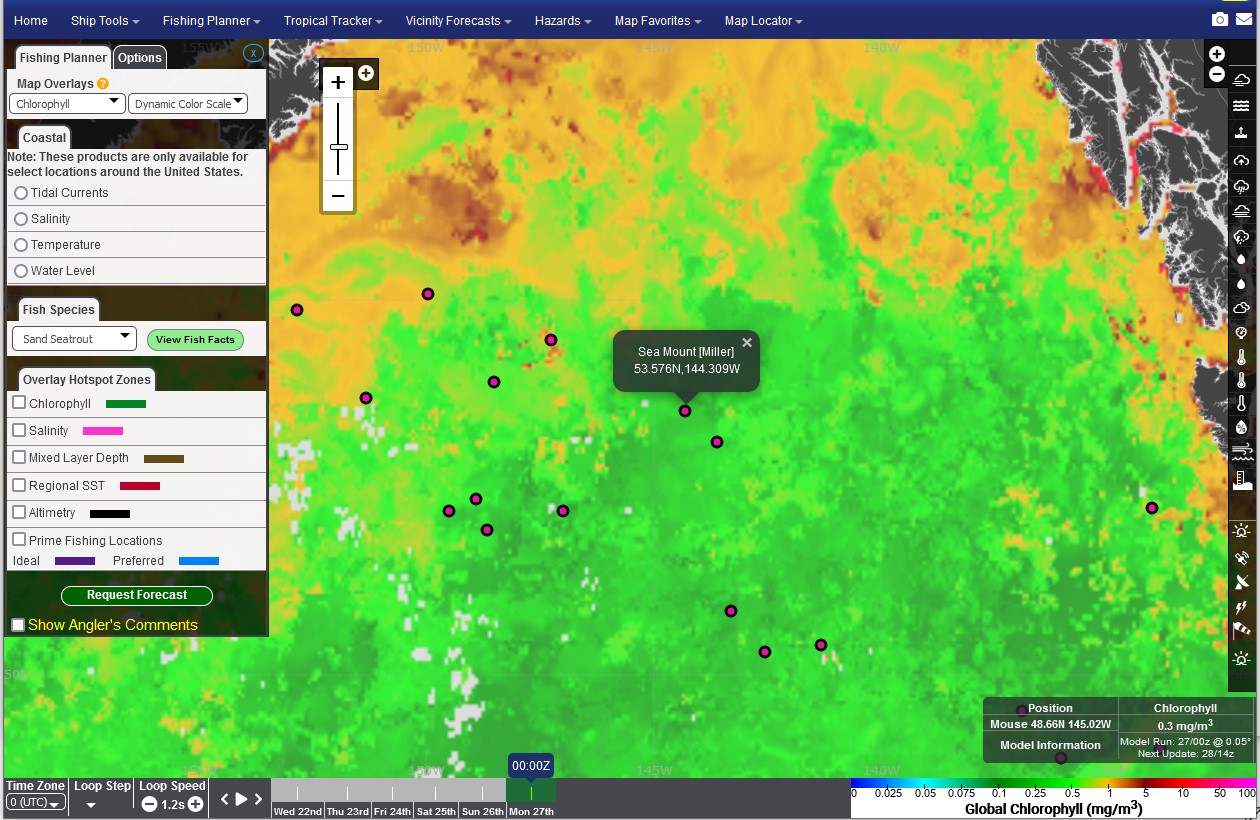The image size is (1260, 820).
Task: Select the rain cloud layer icon
Action: point(1241,186)
